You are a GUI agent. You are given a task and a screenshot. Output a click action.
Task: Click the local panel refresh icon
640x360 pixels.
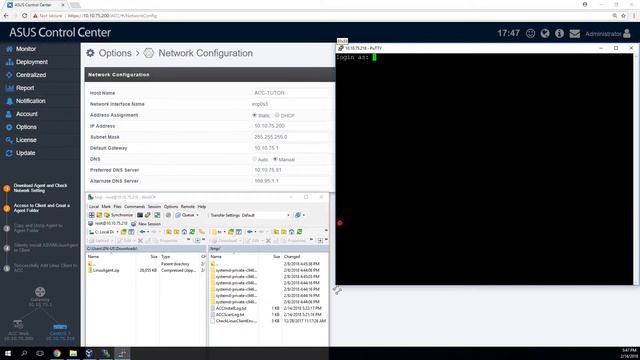(x=192, y=232)
